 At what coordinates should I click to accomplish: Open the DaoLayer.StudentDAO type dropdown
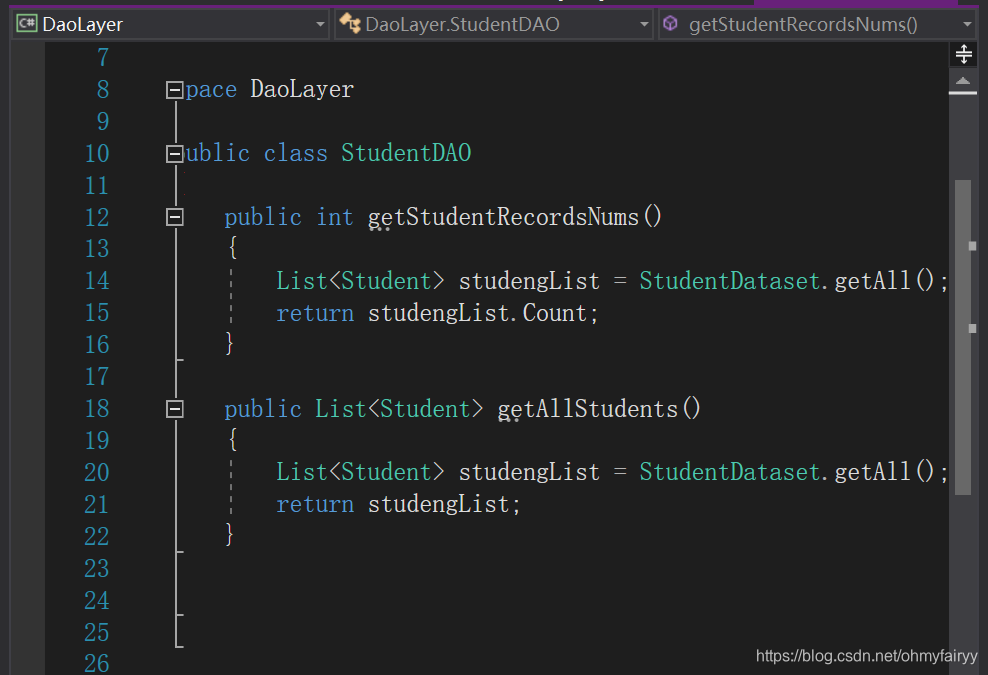[x=493, y=25]
